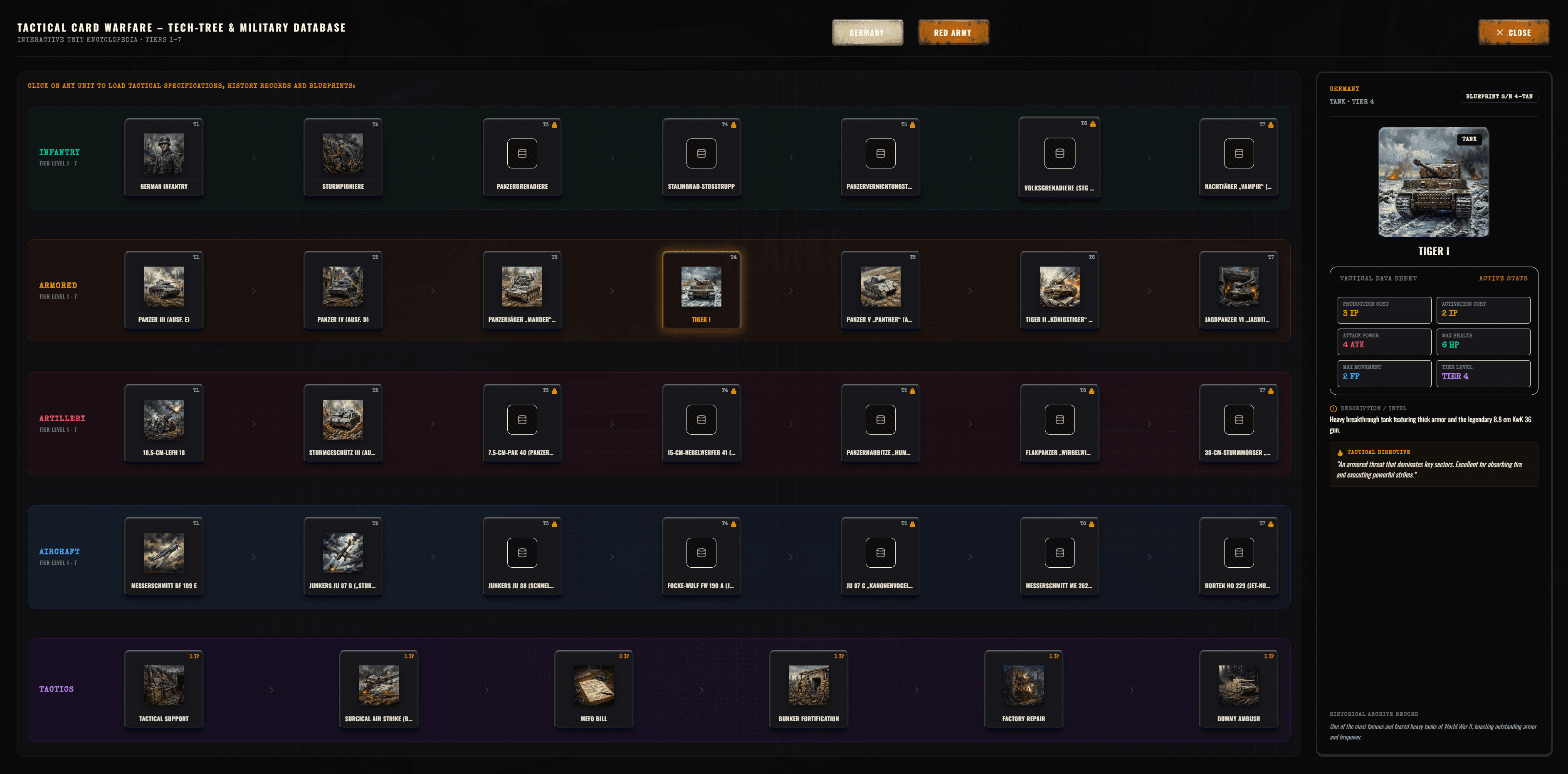Click the ARMORED row heading
The width and height of the screenshot is (1568, 774).
pyautogui.click(x=58, y=285)
